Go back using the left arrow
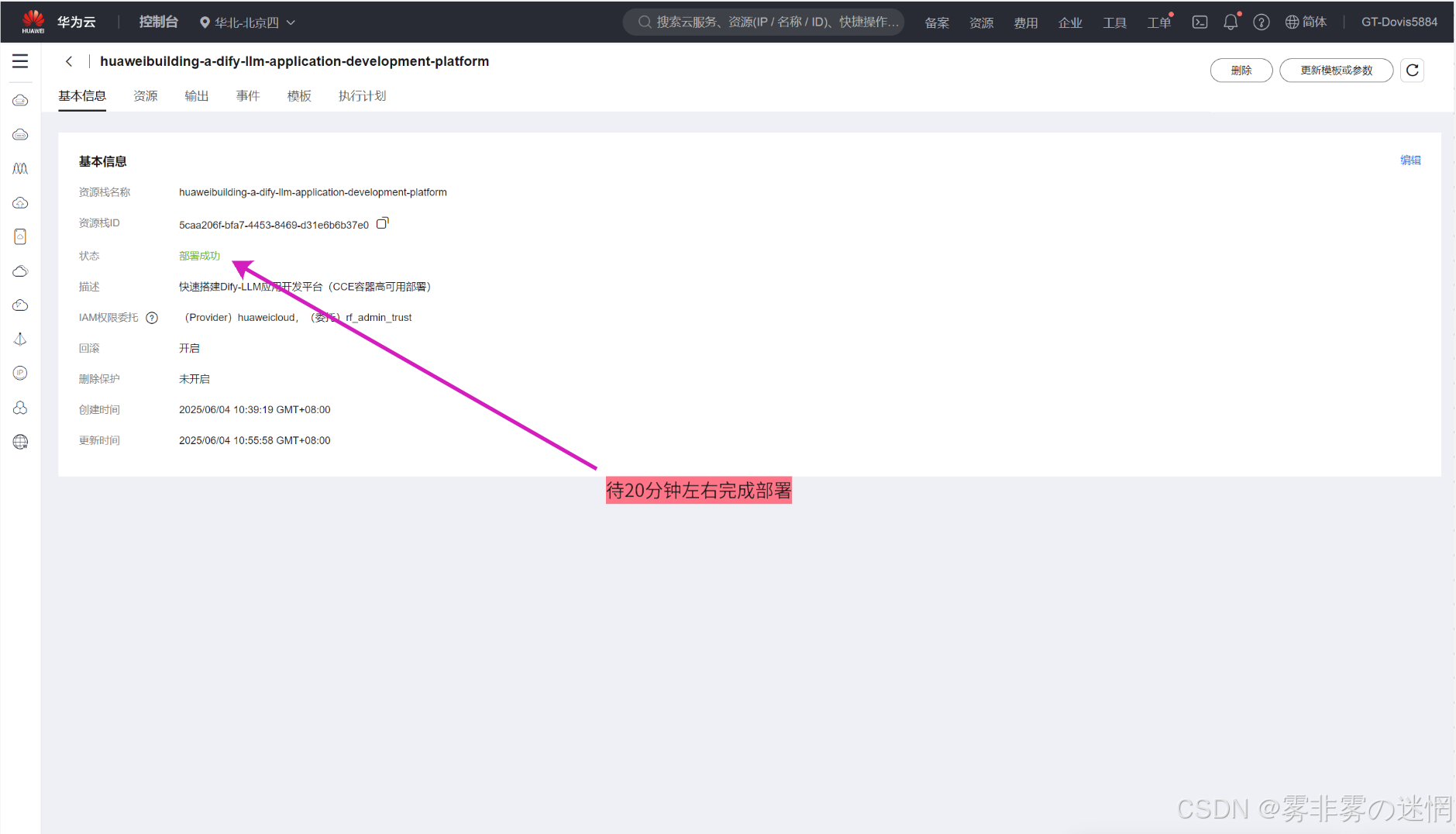The image size is (1456, 834). click(x=69, y=61)
